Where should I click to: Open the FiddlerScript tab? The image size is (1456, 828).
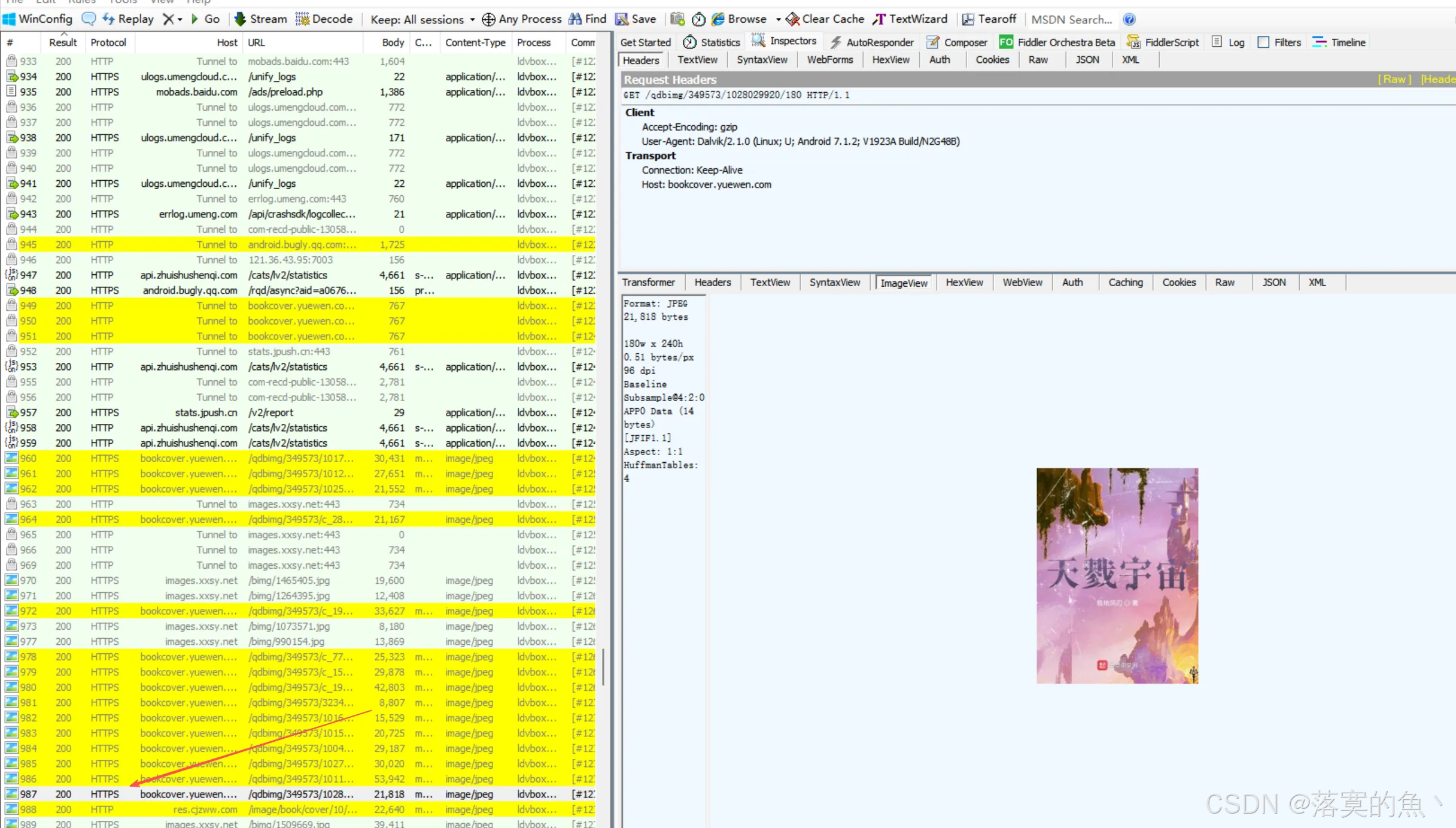point(1162,43)
